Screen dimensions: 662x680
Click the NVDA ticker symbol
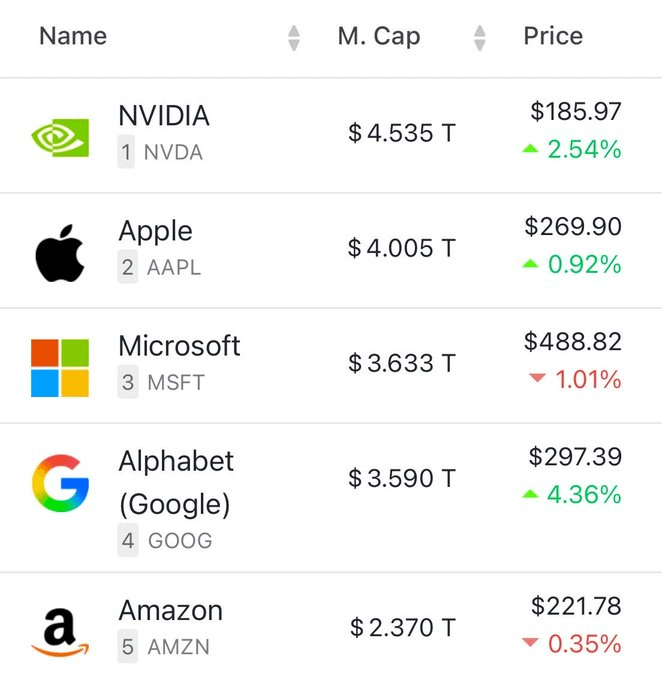click(x=173, y=153)
